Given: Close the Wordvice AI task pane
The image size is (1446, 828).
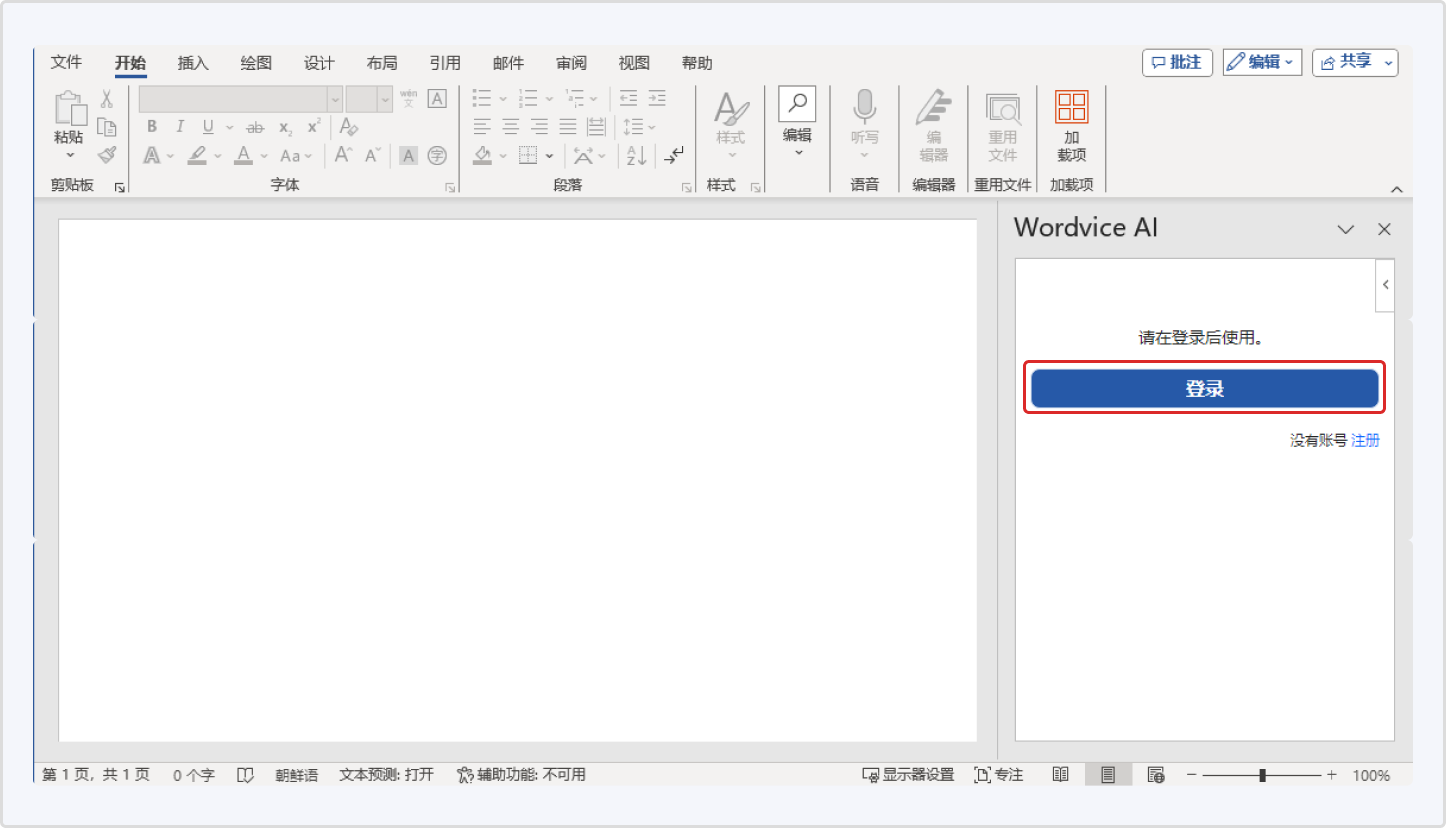Looking at the screenshot, I should [x=1384, y=229].
